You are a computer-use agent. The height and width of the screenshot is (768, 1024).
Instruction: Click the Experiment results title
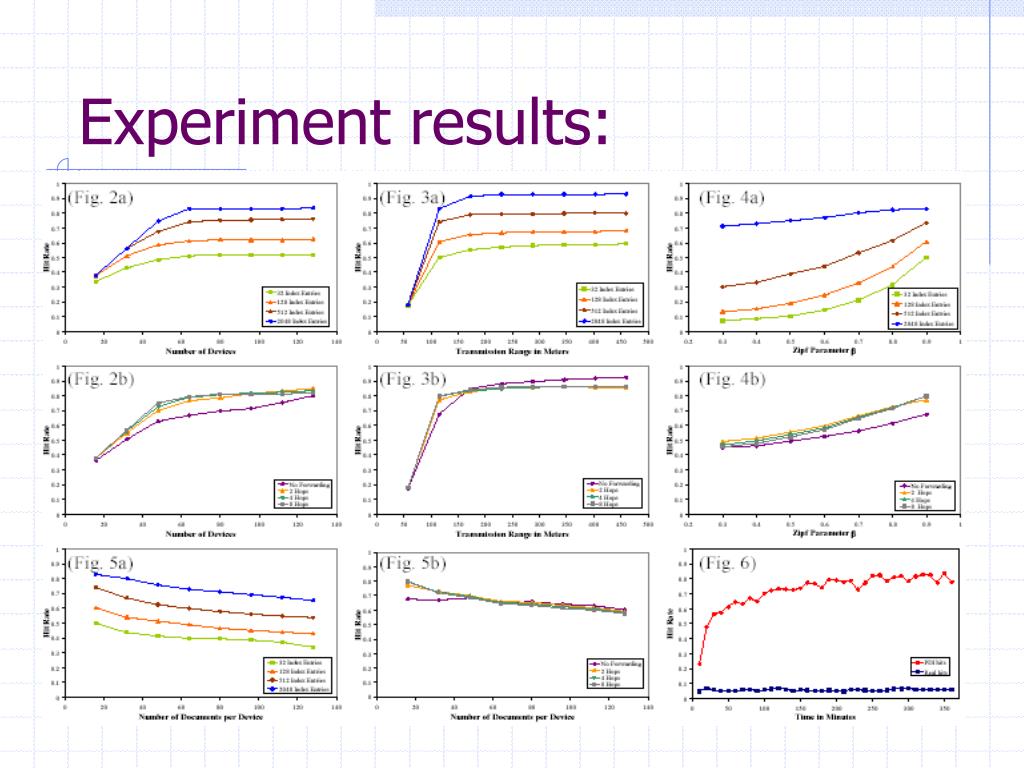[344, 123]
